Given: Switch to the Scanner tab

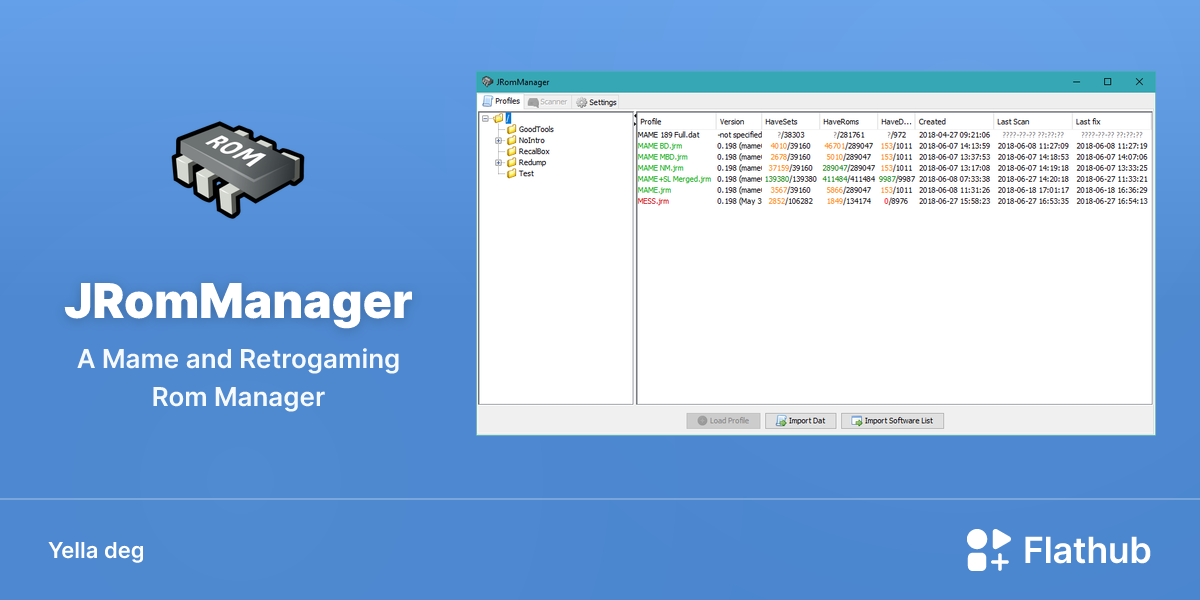Looking at the screenshot, I should pos(548,102).
